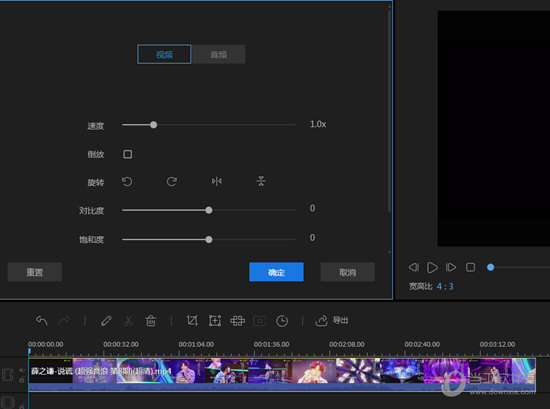The width and height of the screenshot is (550, 409).
Task: Click the undo arrow in toolbar
Action: [x=42, y=321]
